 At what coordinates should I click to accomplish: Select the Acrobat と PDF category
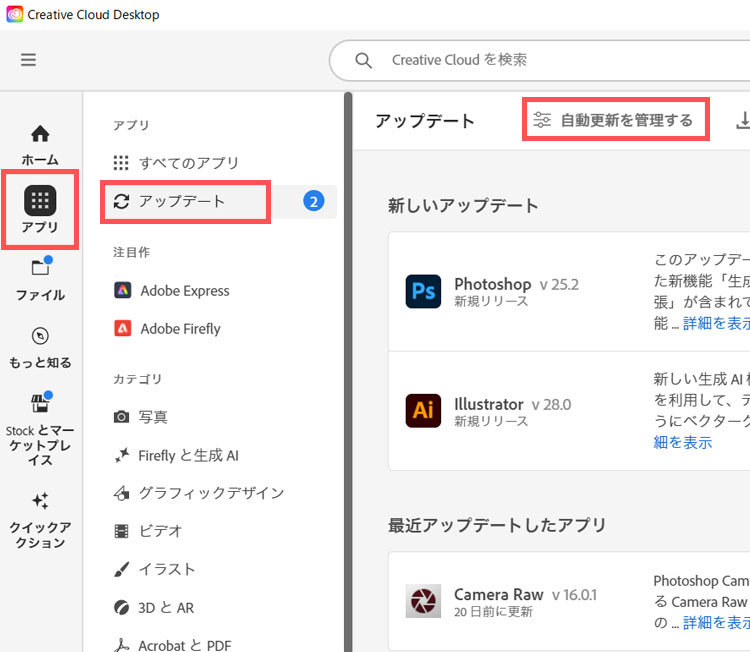(172, 645)
